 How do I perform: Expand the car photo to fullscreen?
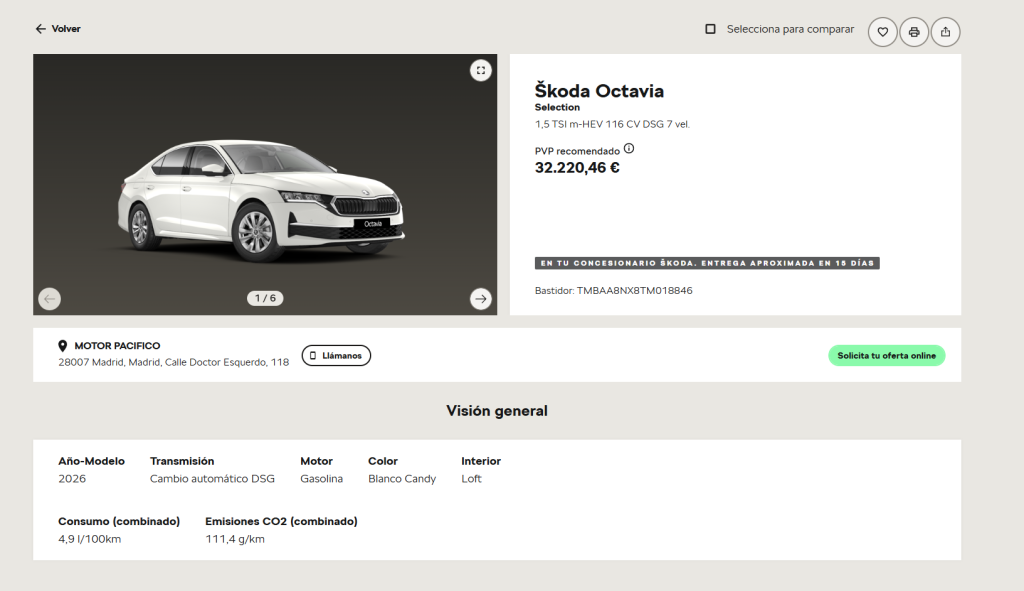pos(481,70)
